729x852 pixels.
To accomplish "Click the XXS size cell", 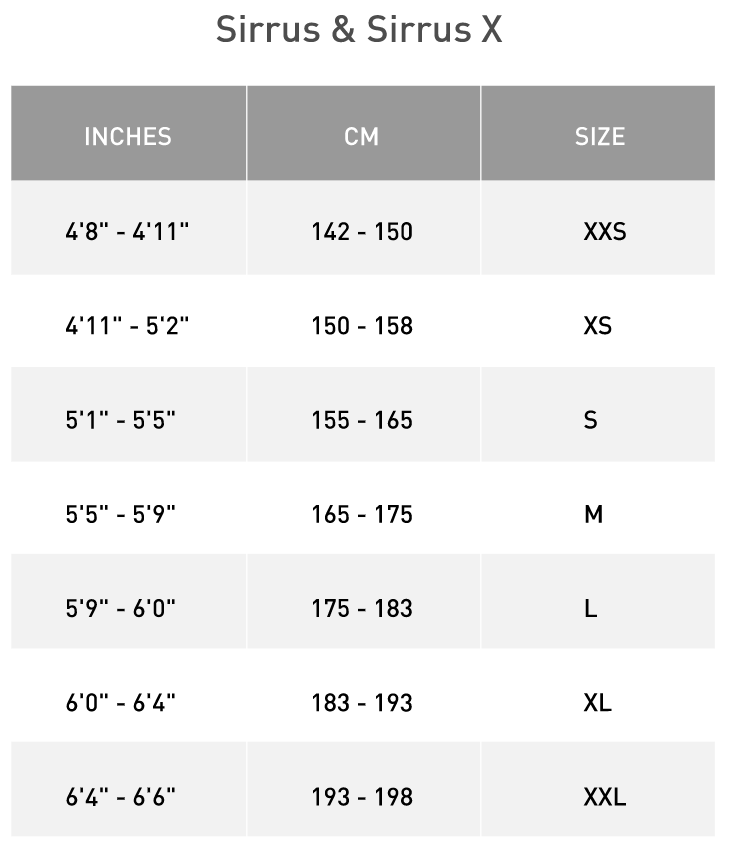I will click(x=604, y=231).
